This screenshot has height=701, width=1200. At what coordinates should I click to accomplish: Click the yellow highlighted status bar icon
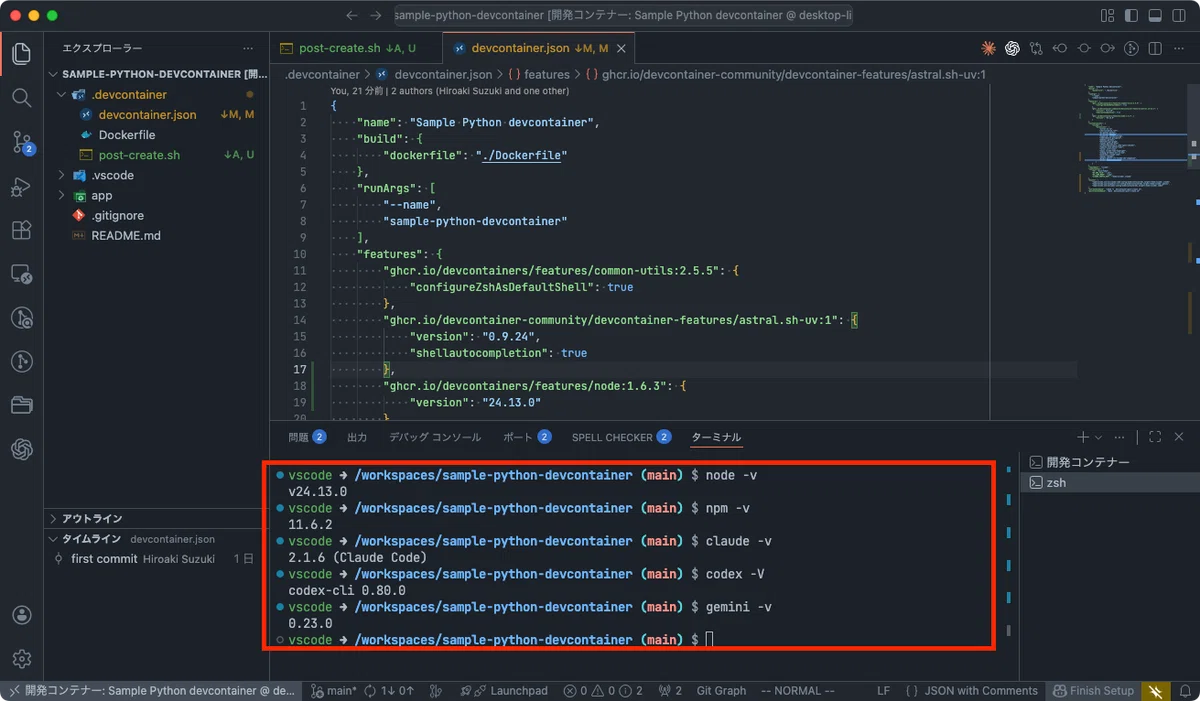tap(1156, 691)
